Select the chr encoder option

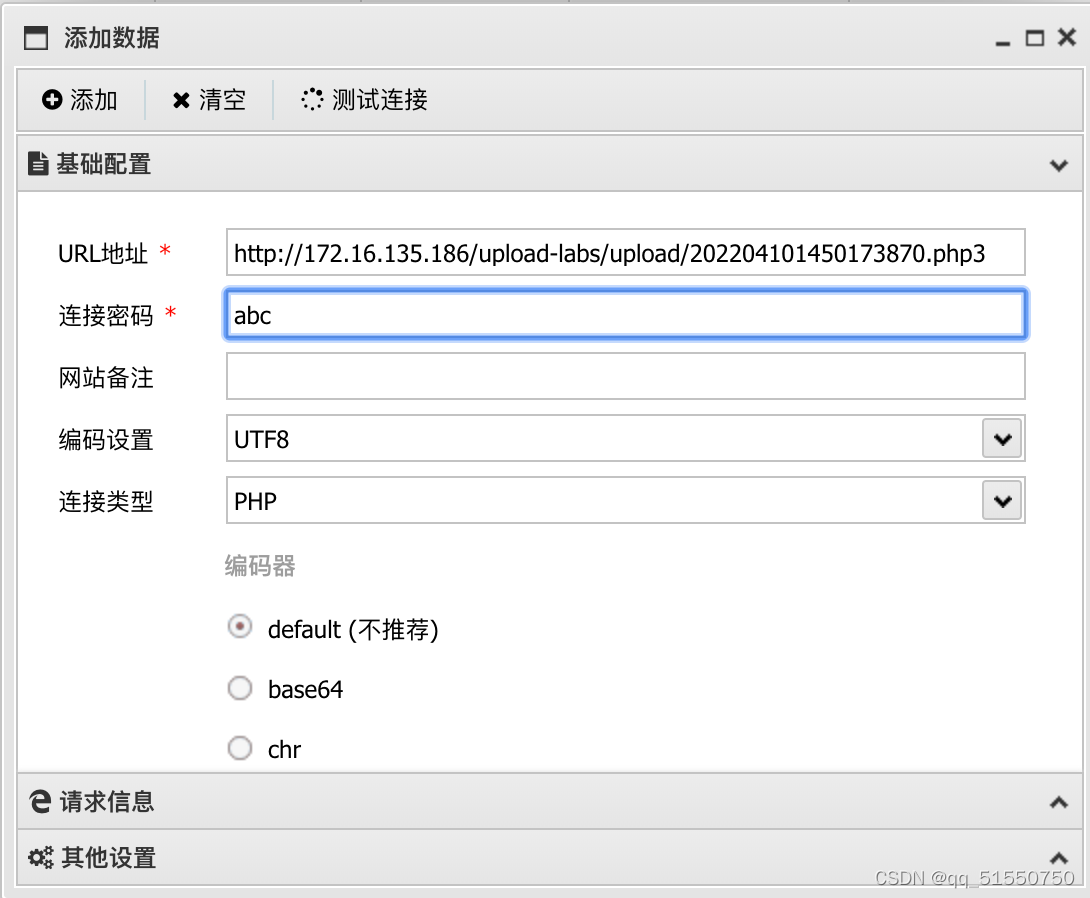point(239,747)
